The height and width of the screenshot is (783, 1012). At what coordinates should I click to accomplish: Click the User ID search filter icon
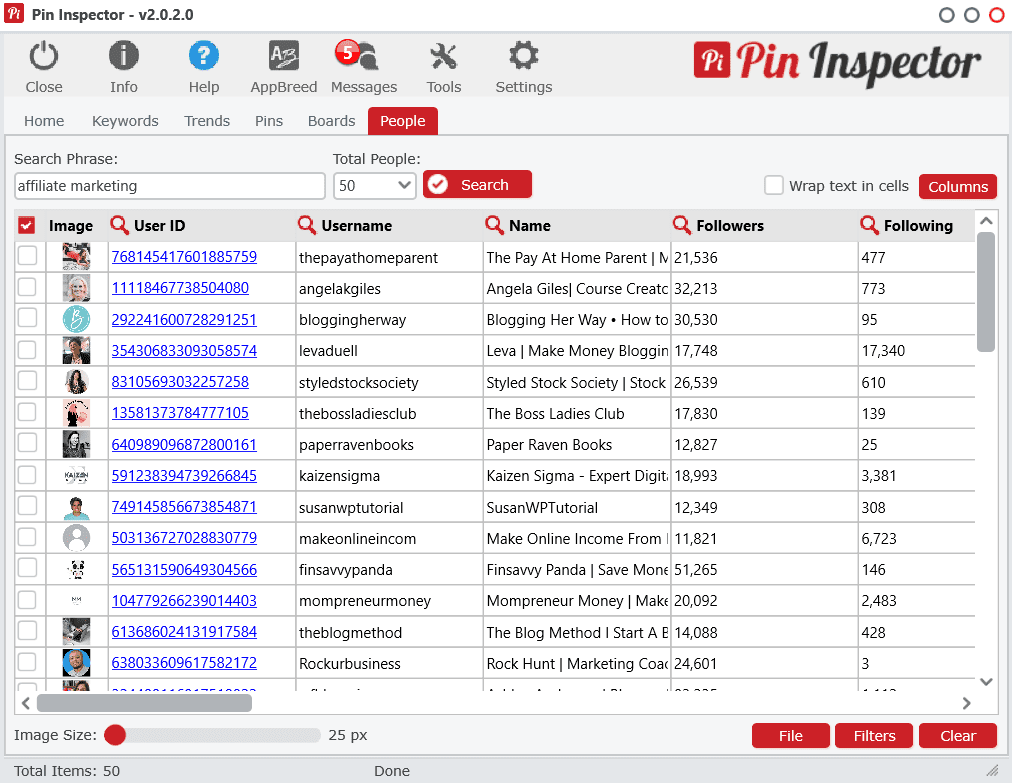118,225
